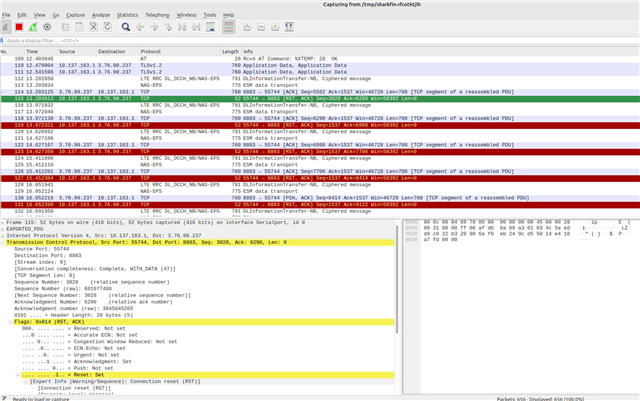Viewport: 640px width, 401px height.
Task: Collapse the Expert Info Connection reset node
Action: pyautogui.click(x=26, y=381)
